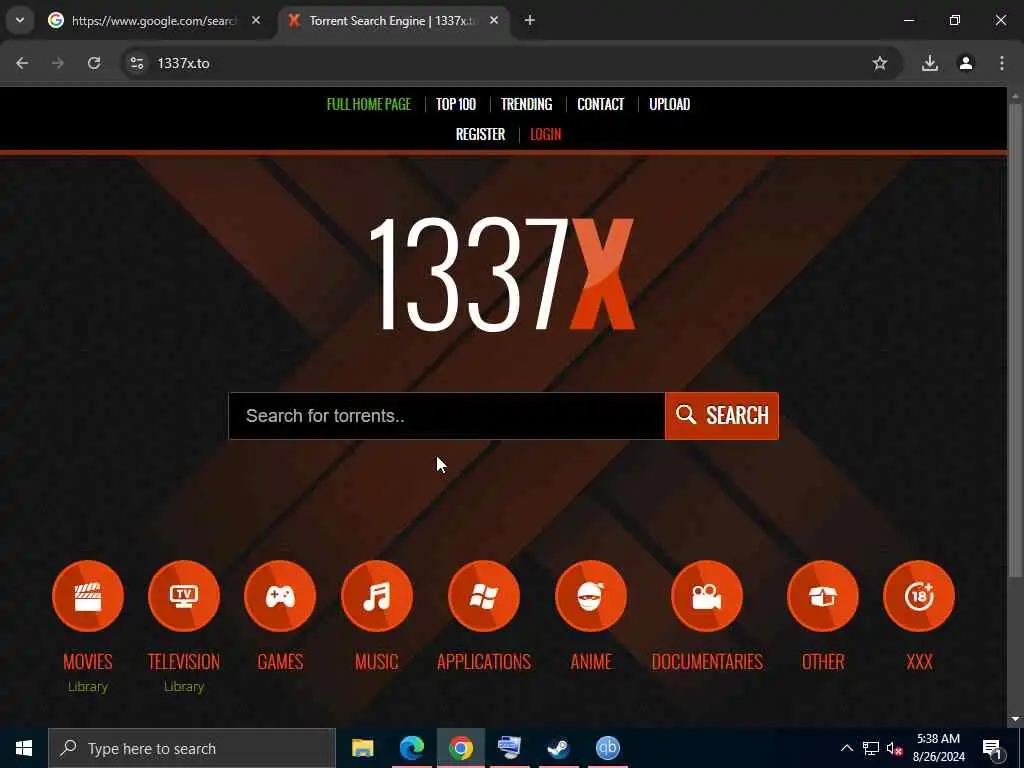1024x768 pixels.
Task: Click the Music text label
Action: point(377,662)
